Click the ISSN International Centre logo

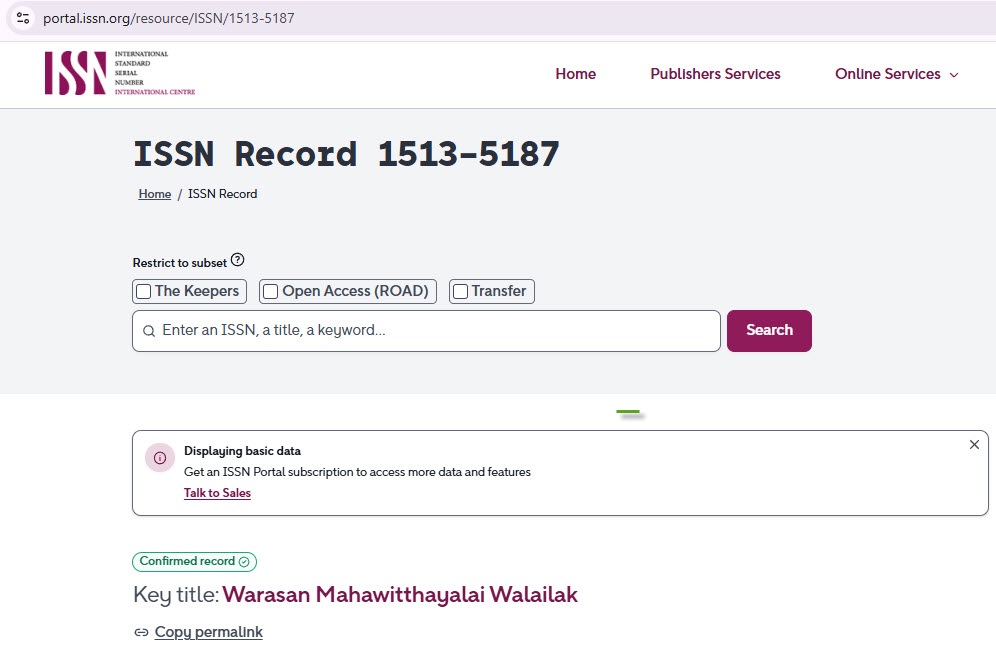119,74
